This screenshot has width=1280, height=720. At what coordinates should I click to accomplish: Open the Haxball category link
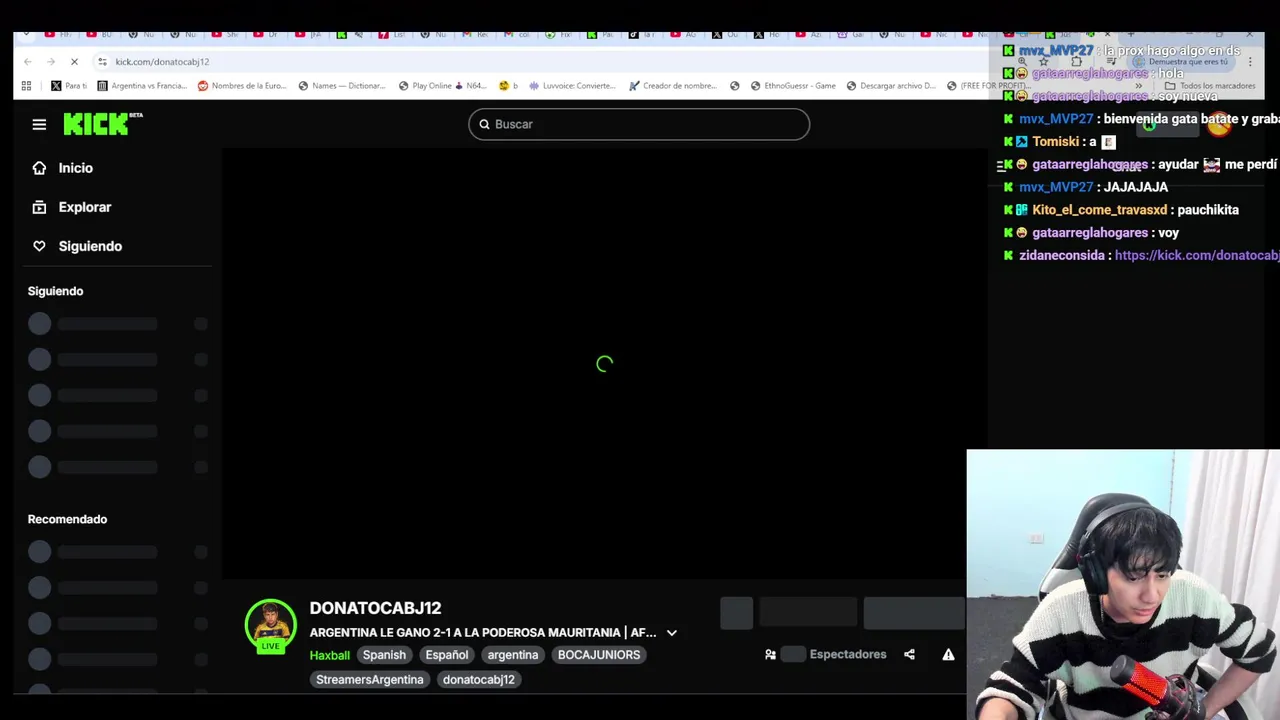[330, 655]
